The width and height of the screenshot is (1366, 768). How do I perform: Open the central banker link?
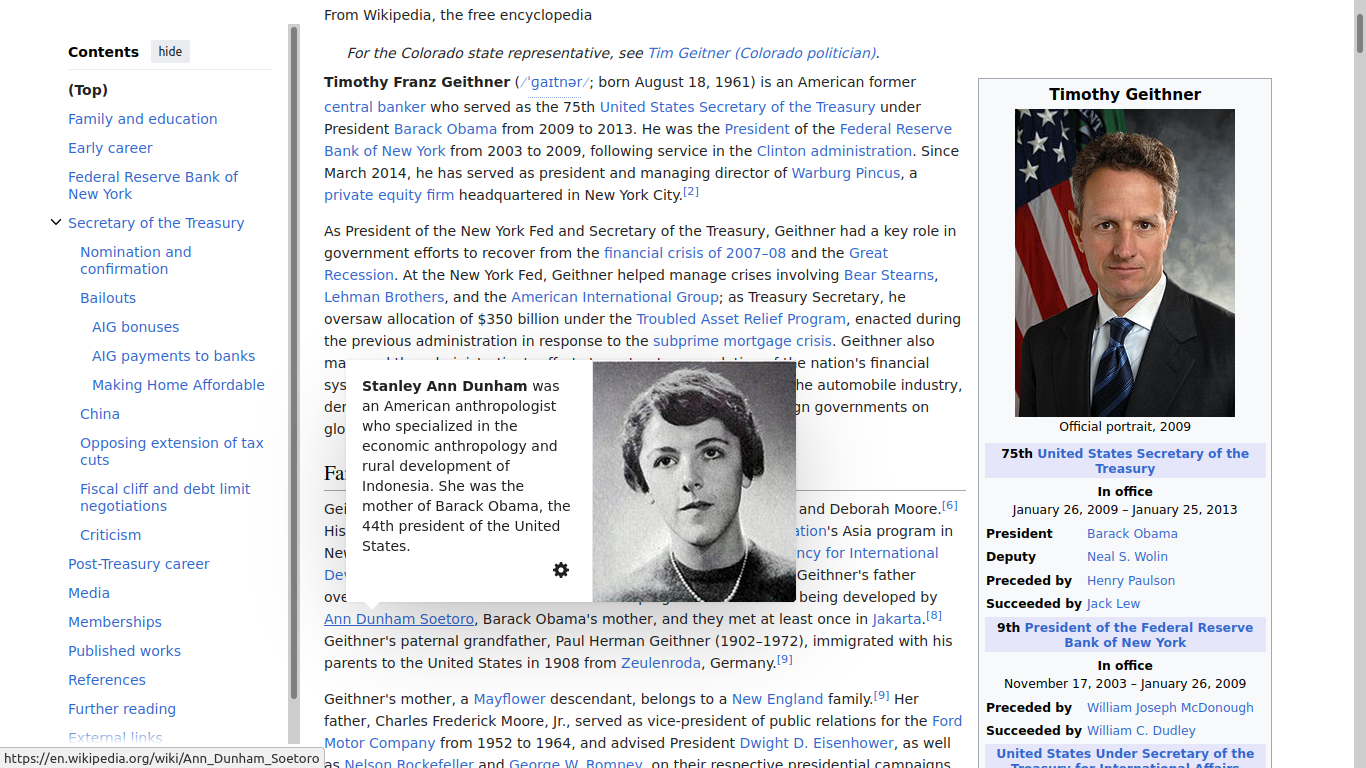tap(375, 107)
